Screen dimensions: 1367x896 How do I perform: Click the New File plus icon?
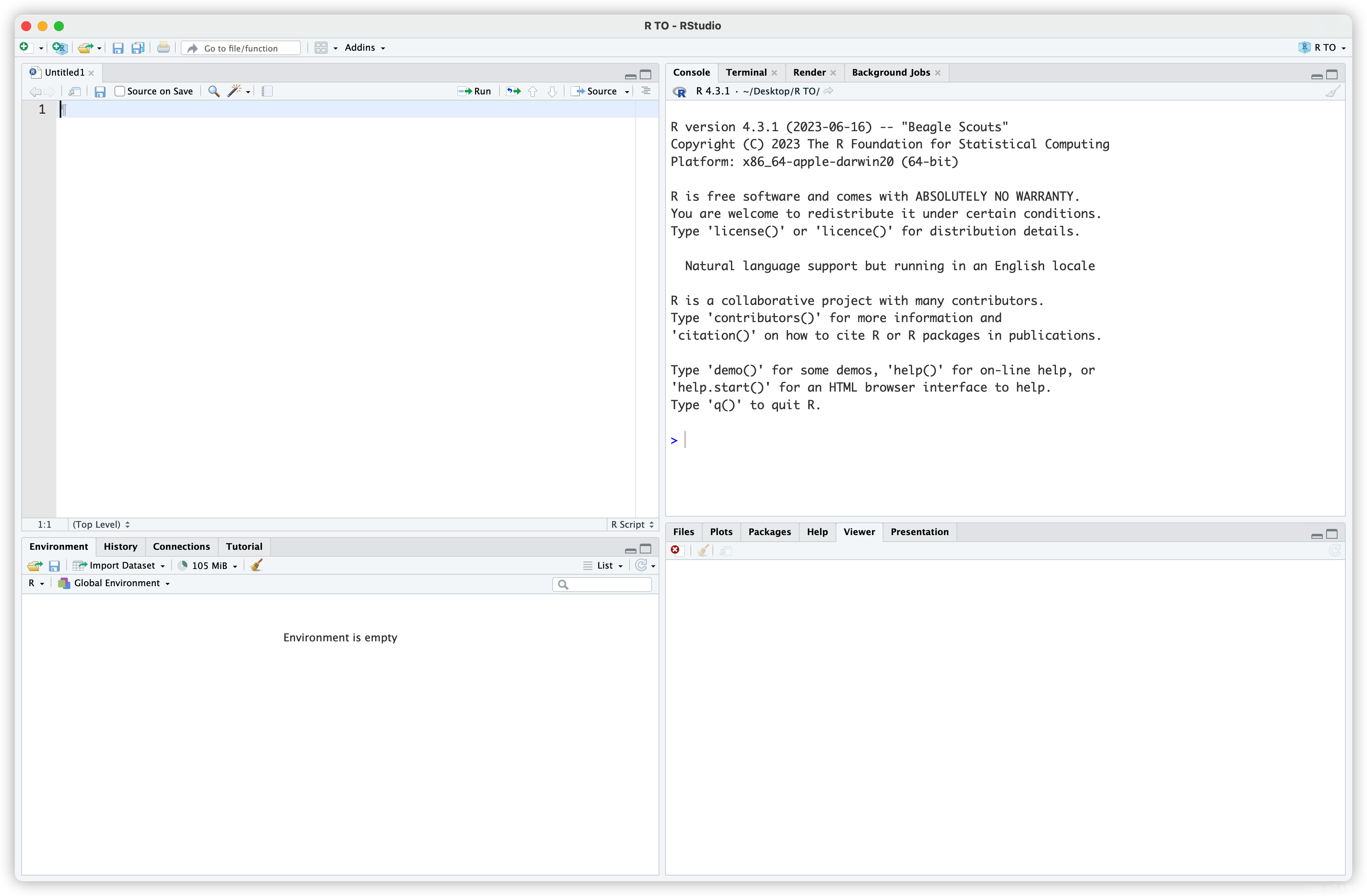coord(24,47)
